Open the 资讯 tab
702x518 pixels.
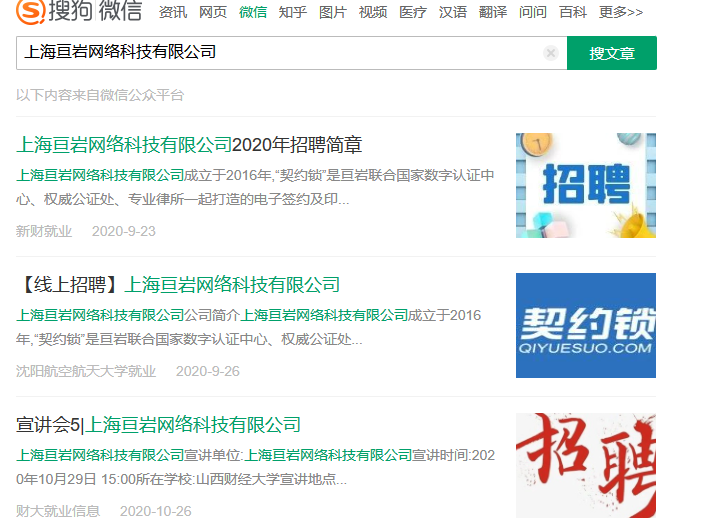tap(173, 12)
